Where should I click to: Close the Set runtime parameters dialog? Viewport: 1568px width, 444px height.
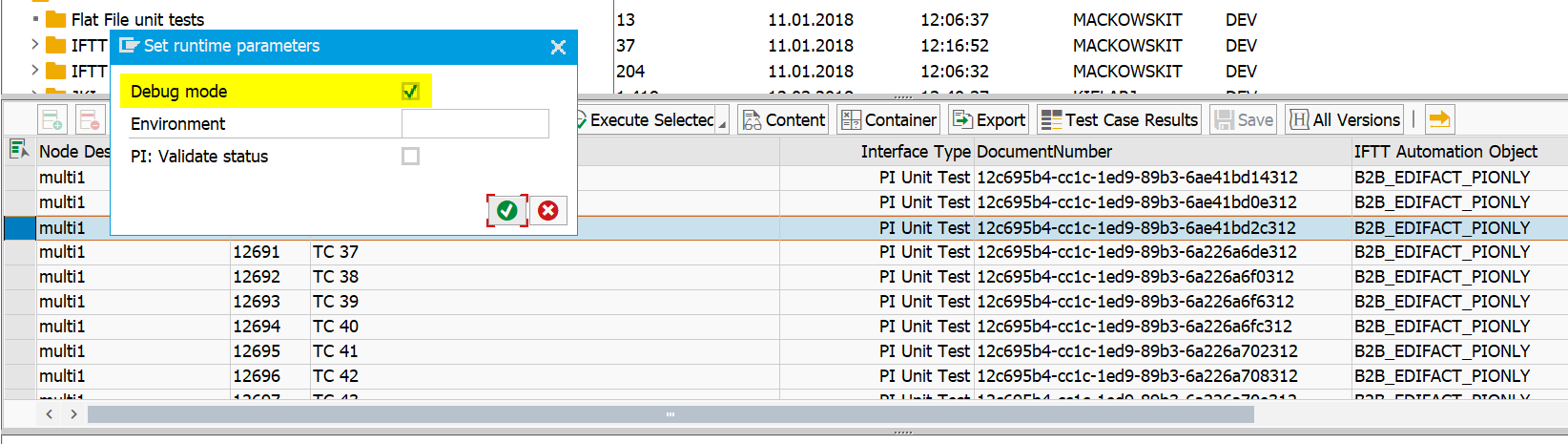point(559,47)
